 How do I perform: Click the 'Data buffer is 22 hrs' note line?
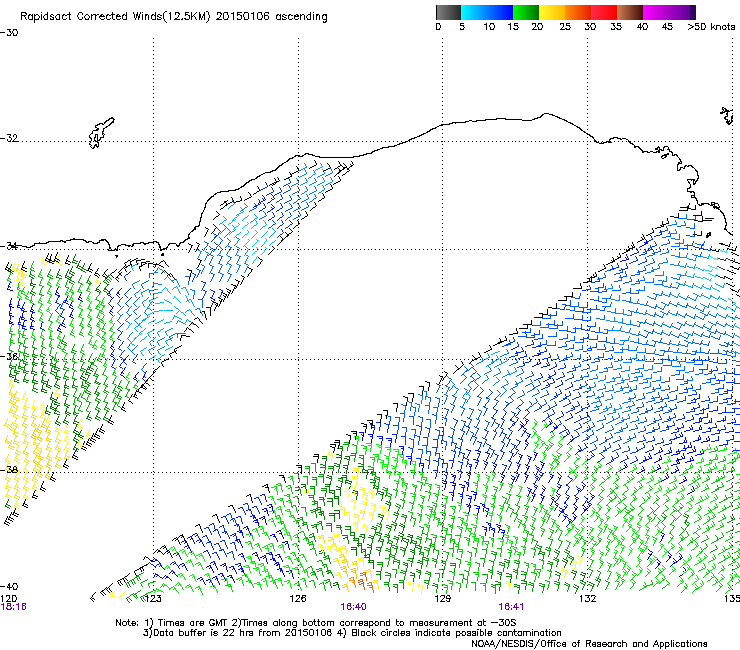(352, 633)
